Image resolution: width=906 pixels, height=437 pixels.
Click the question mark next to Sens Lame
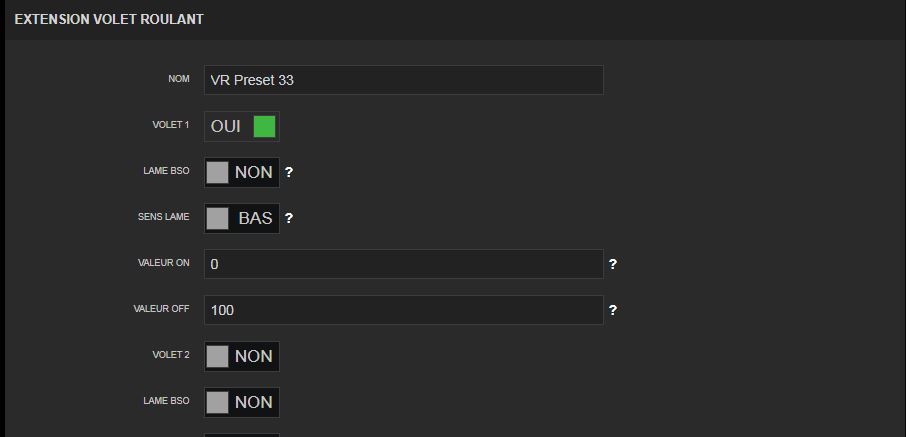pyautogui.click(x=289, y=218)
